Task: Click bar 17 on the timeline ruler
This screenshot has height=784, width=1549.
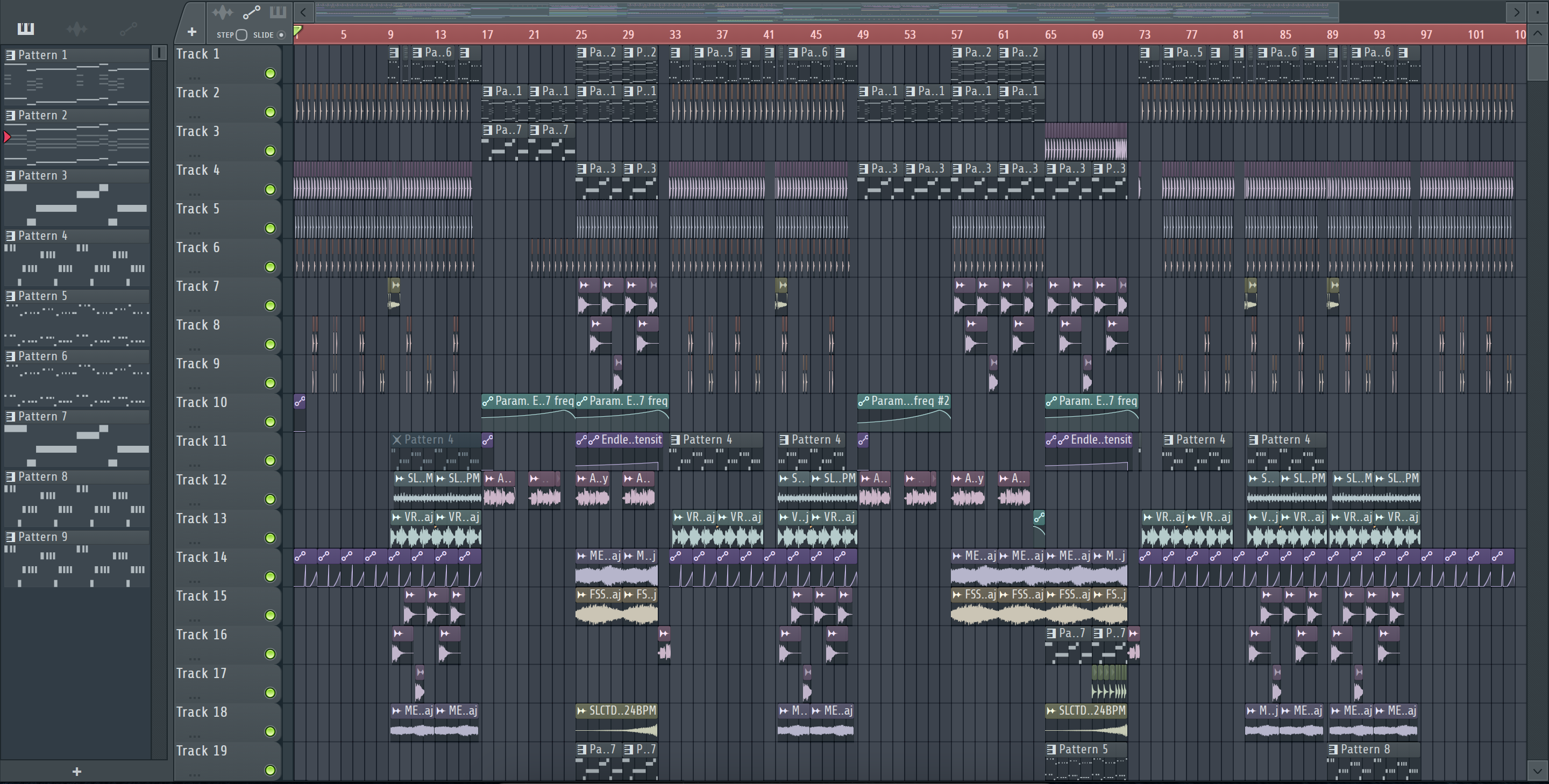Action: point(487,34)
